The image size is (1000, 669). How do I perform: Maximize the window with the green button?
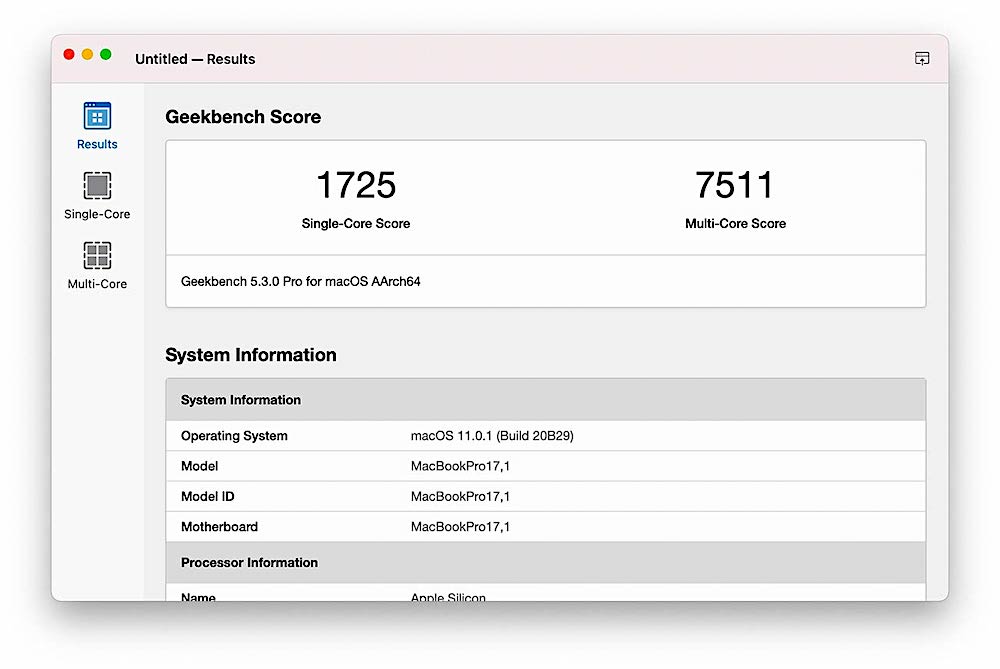pyautogui.click(x=106, y=55)
